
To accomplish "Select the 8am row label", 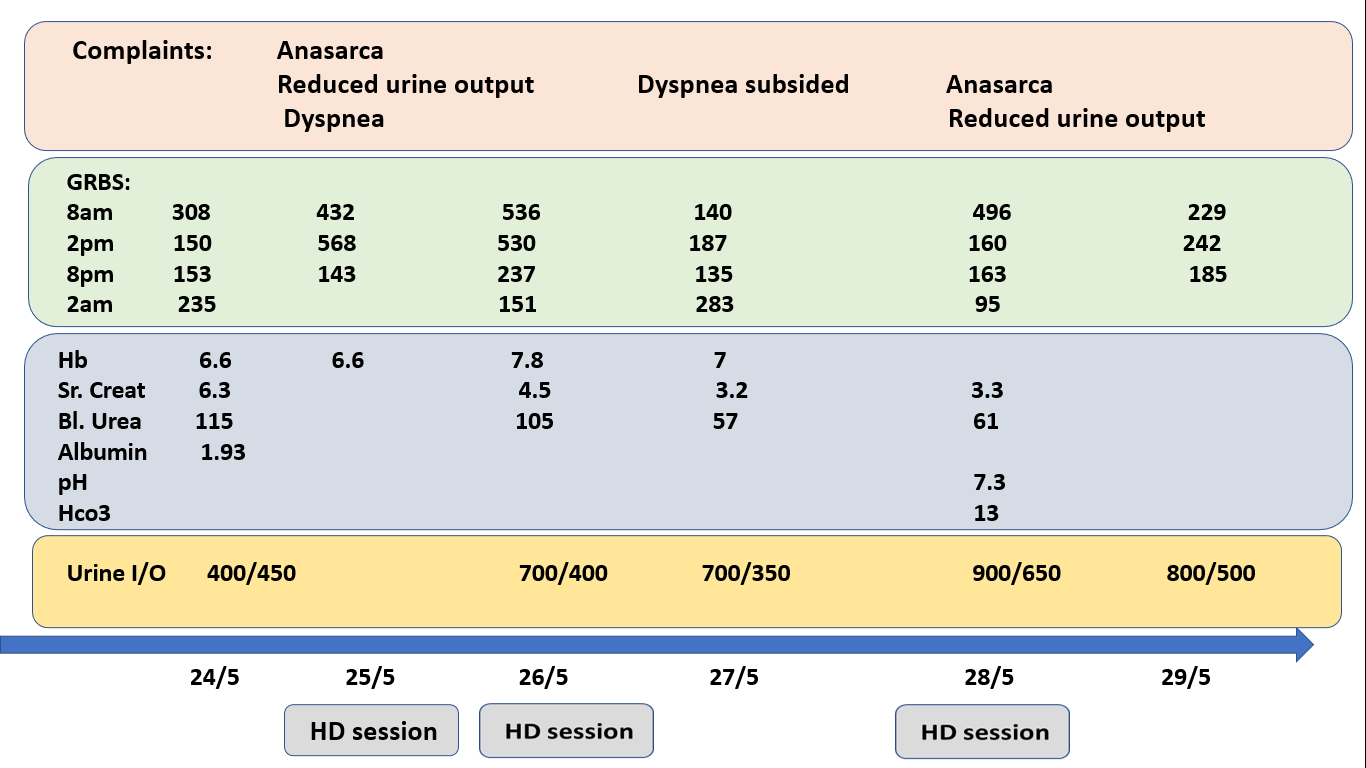I will pos(90,213).
